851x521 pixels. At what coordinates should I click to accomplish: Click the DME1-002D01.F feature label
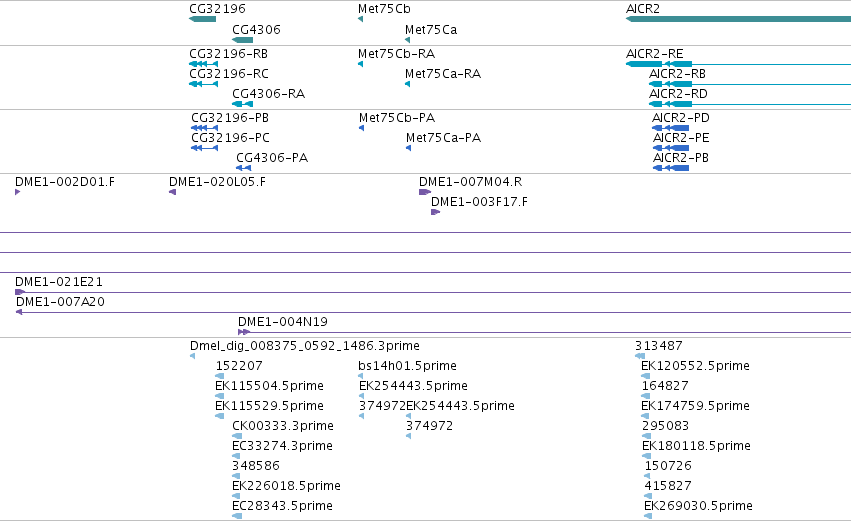[x=65, y=182]
